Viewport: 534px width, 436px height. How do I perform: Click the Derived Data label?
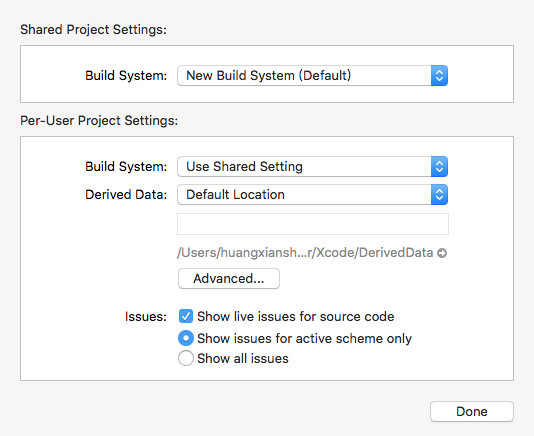[126, 194]
